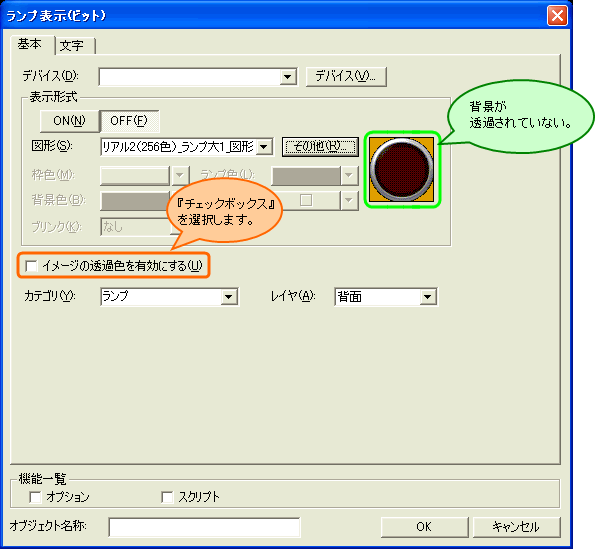The image size is (595, 549).
Task: Select the 基本 tab
Action: click(x=30, y=44)
